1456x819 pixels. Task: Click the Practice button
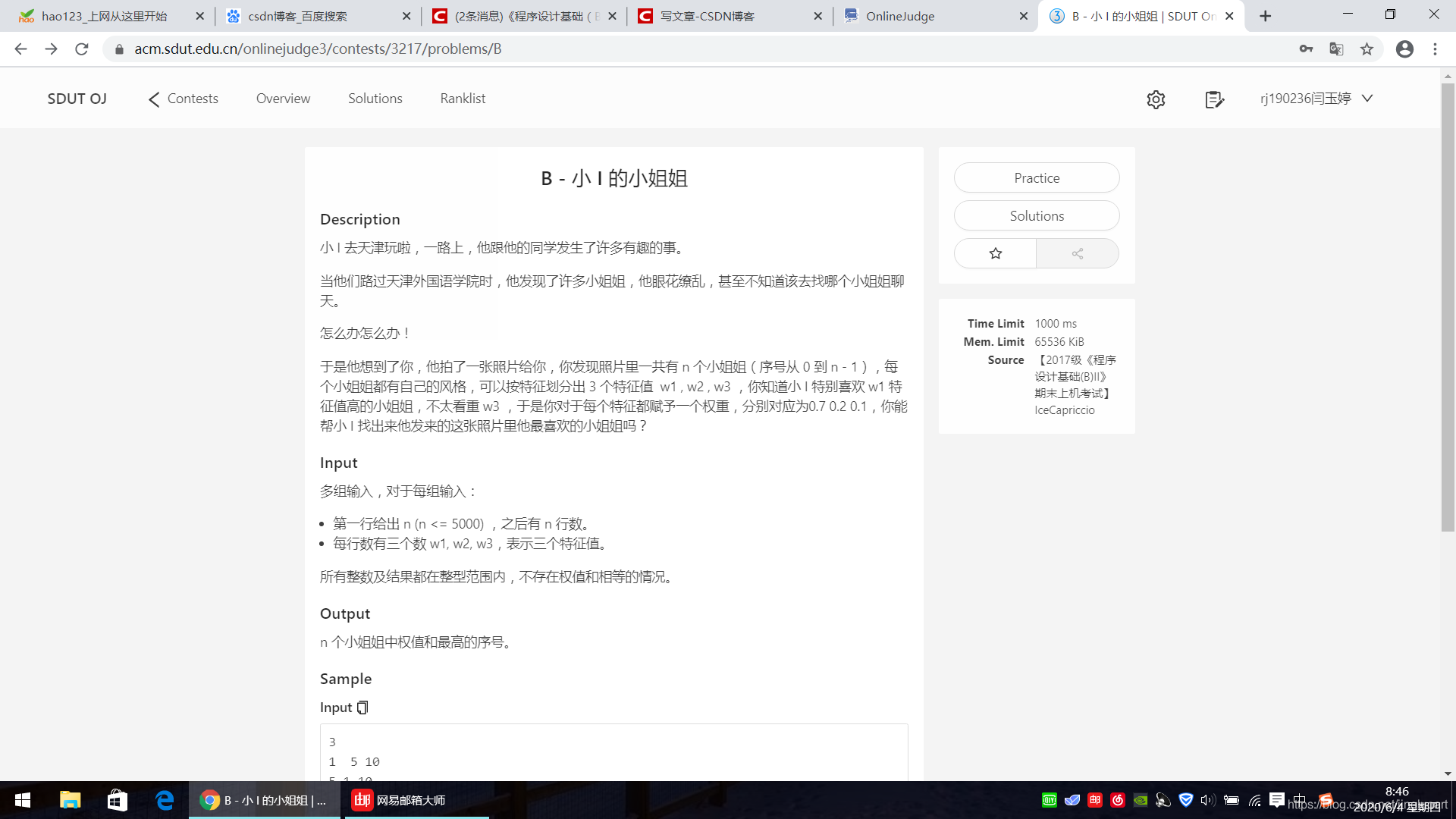pos(1036,177)
